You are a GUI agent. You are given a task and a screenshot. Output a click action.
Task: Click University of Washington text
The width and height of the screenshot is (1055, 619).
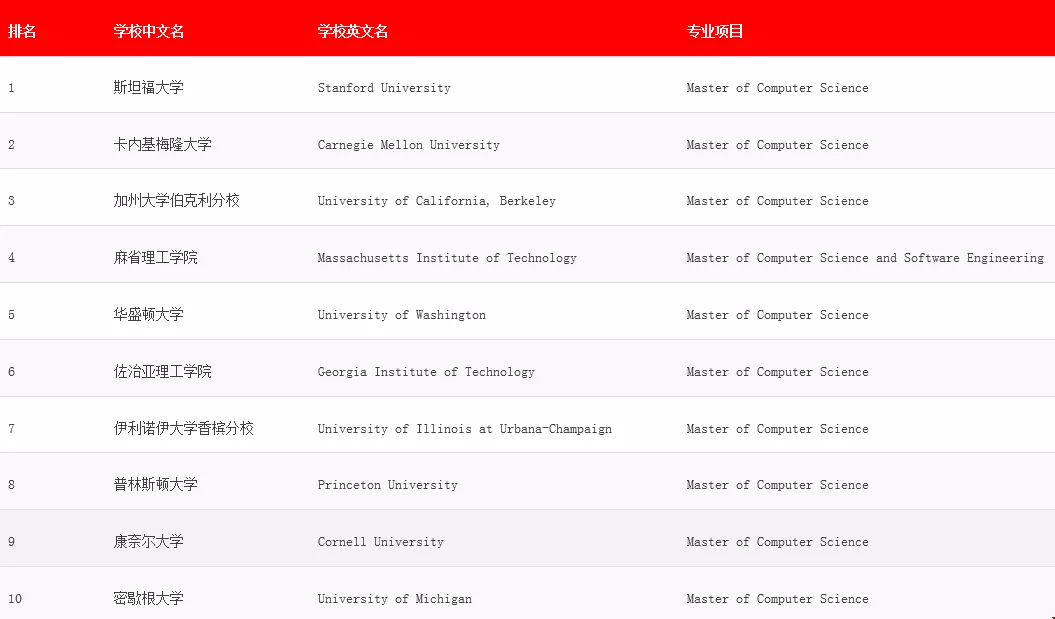click(x=402, y=315)
